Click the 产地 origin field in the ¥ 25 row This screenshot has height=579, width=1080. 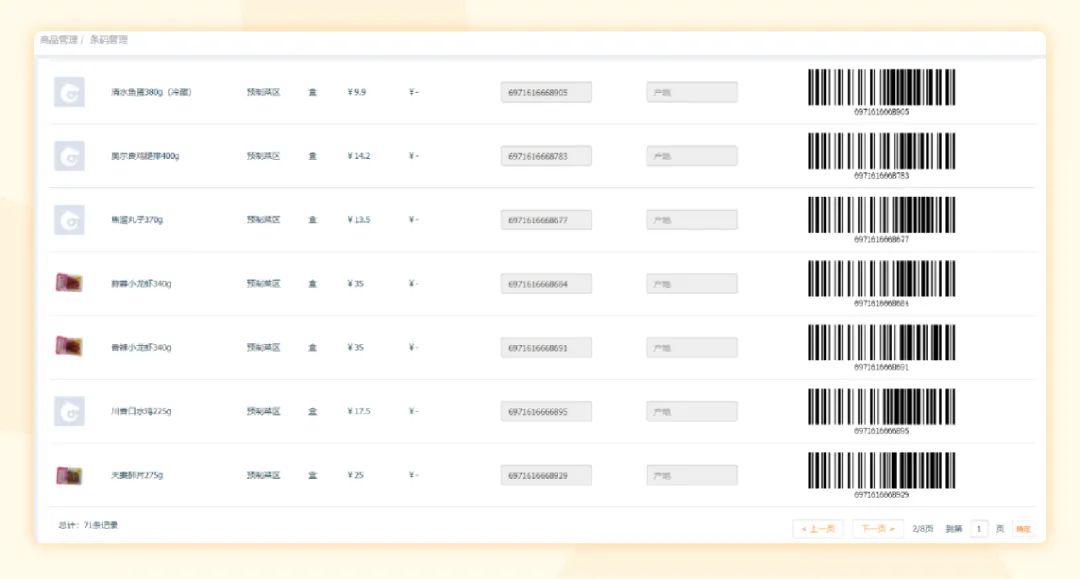[x=692, y=476]
